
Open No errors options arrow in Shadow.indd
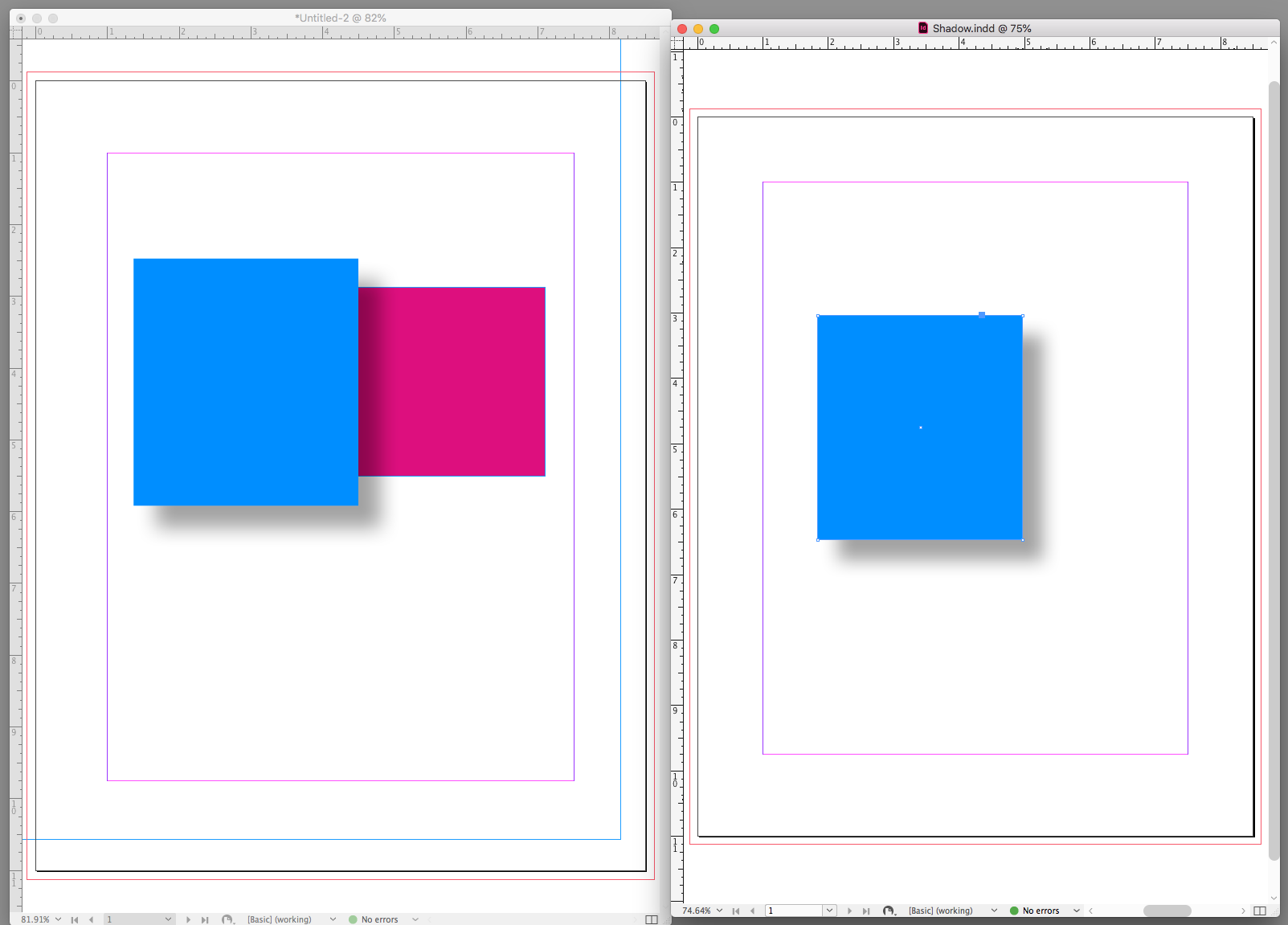[x=1077, y=911]
